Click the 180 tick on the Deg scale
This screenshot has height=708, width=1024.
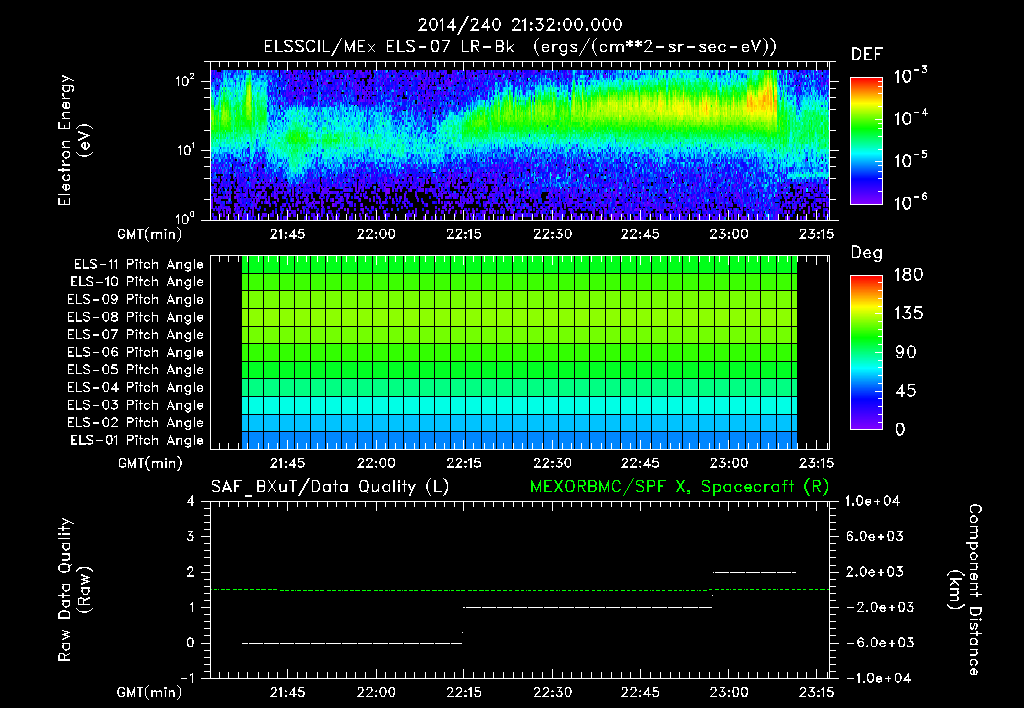click(x=908, y=275)
